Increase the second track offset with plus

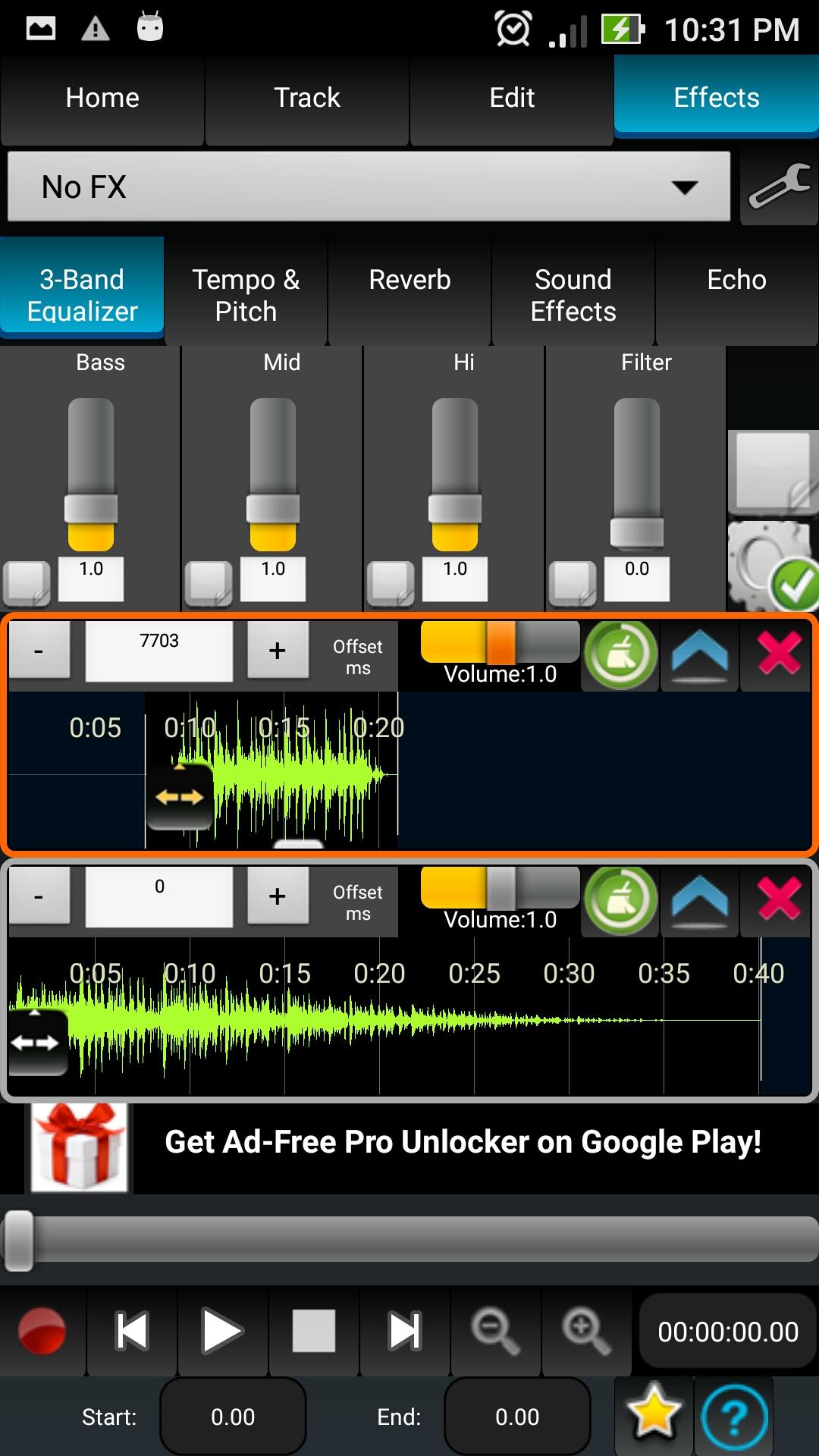[278, 896]
